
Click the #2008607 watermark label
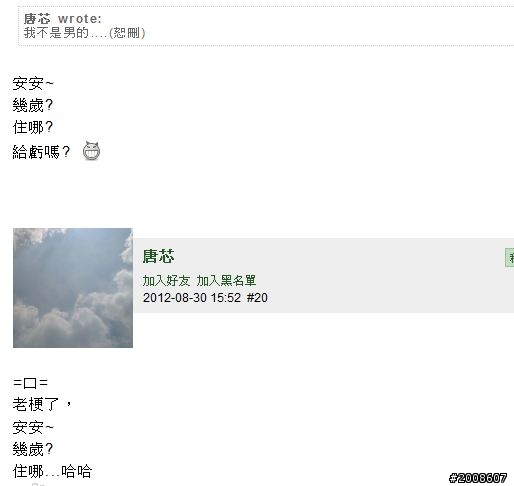[478, 478]
